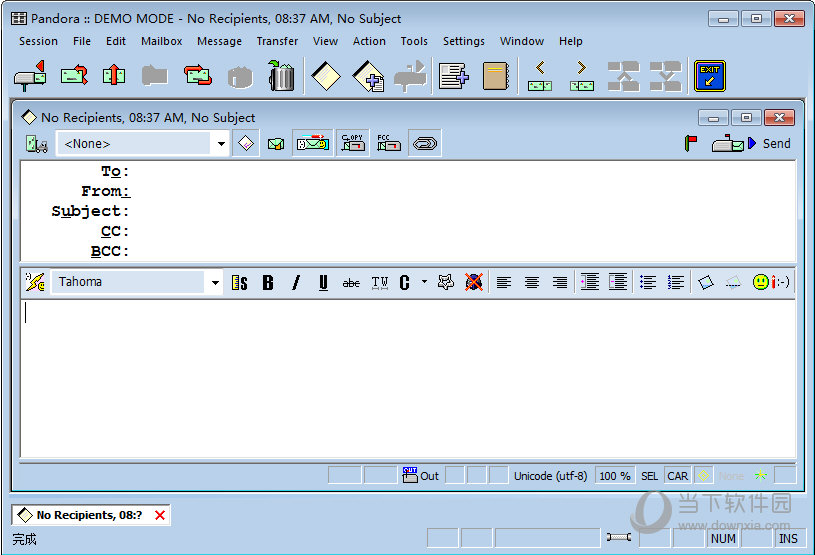Click the document with plus sign icon
Screen dimensions: 815x555
click(x=454, y=76)
